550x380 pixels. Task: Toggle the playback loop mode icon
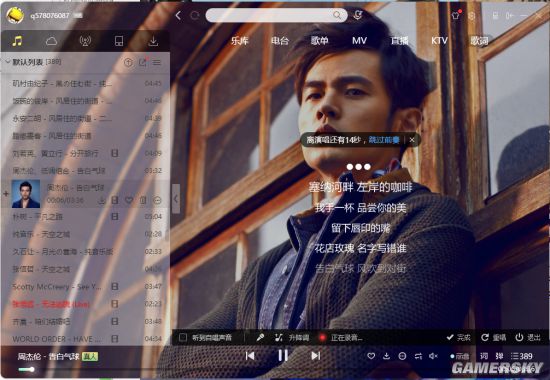pyautogui.click(x=418, y=356)
